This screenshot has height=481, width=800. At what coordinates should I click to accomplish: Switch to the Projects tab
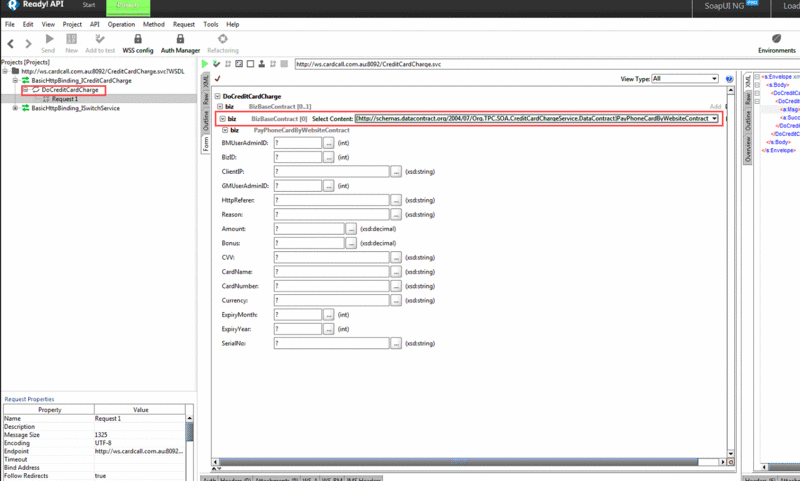coord(127,6)
